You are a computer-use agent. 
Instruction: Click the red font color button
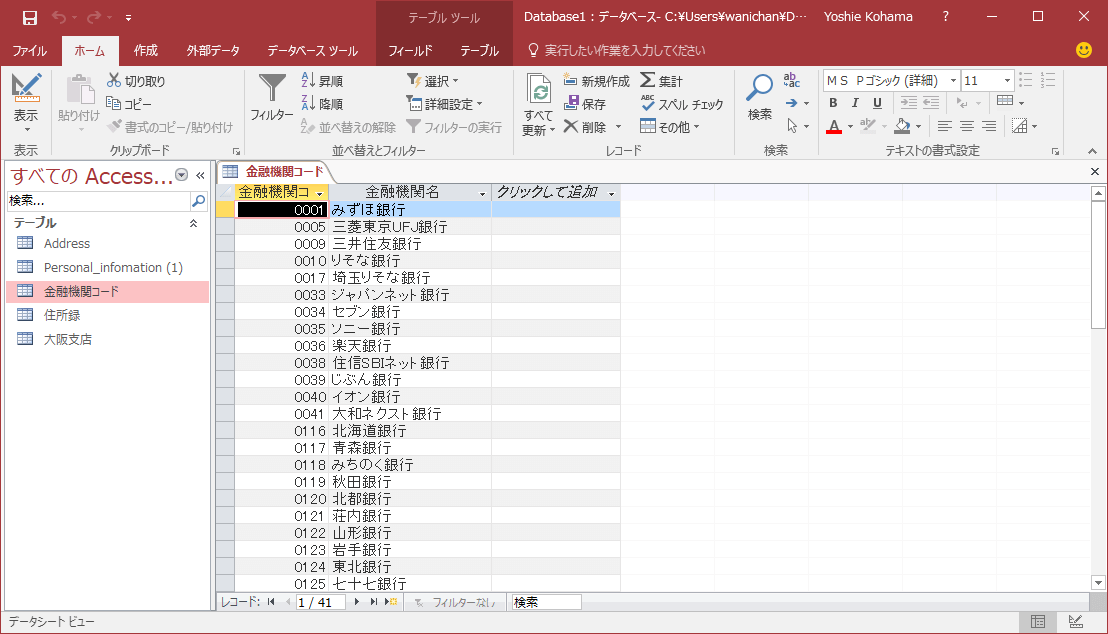tap(834, 127)
